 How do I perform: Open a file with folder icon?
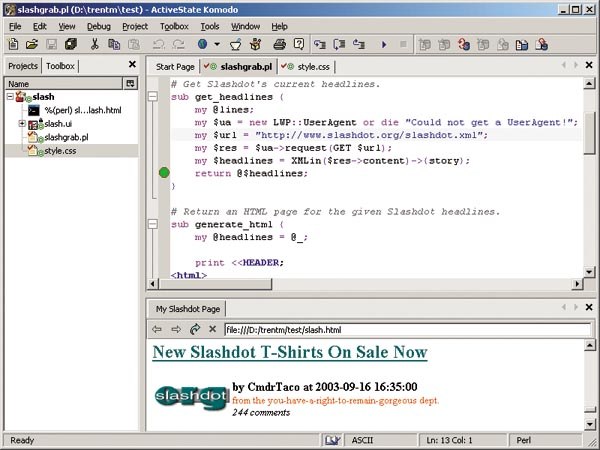tap(32, 44)
